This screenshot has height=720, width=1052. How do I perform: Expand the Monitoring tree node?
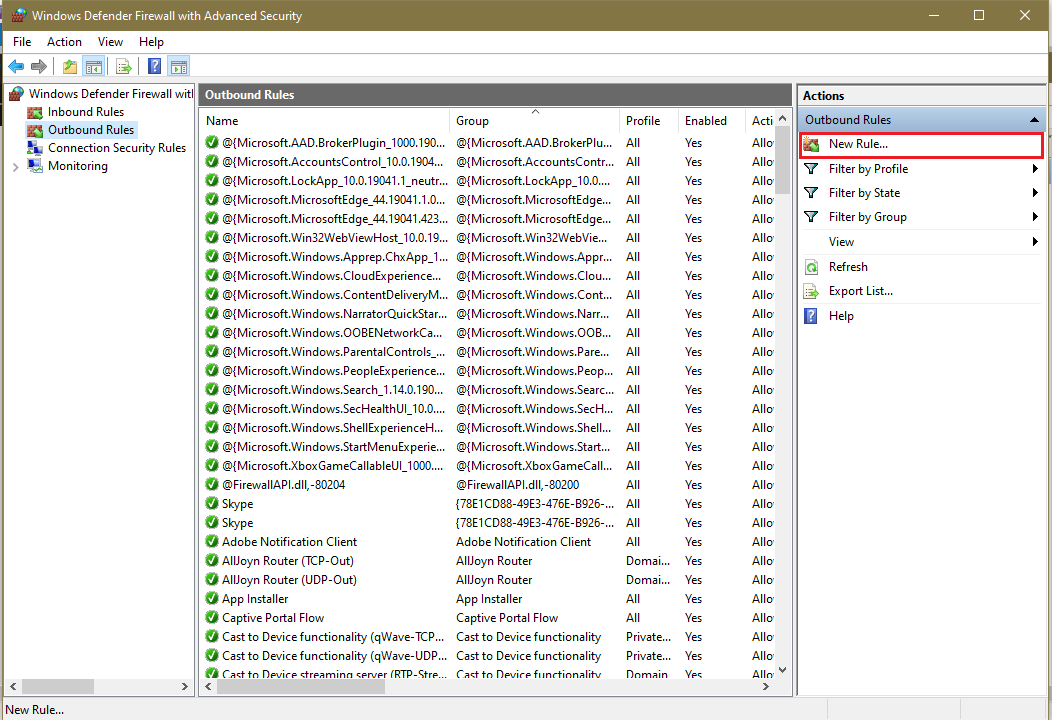15,167
